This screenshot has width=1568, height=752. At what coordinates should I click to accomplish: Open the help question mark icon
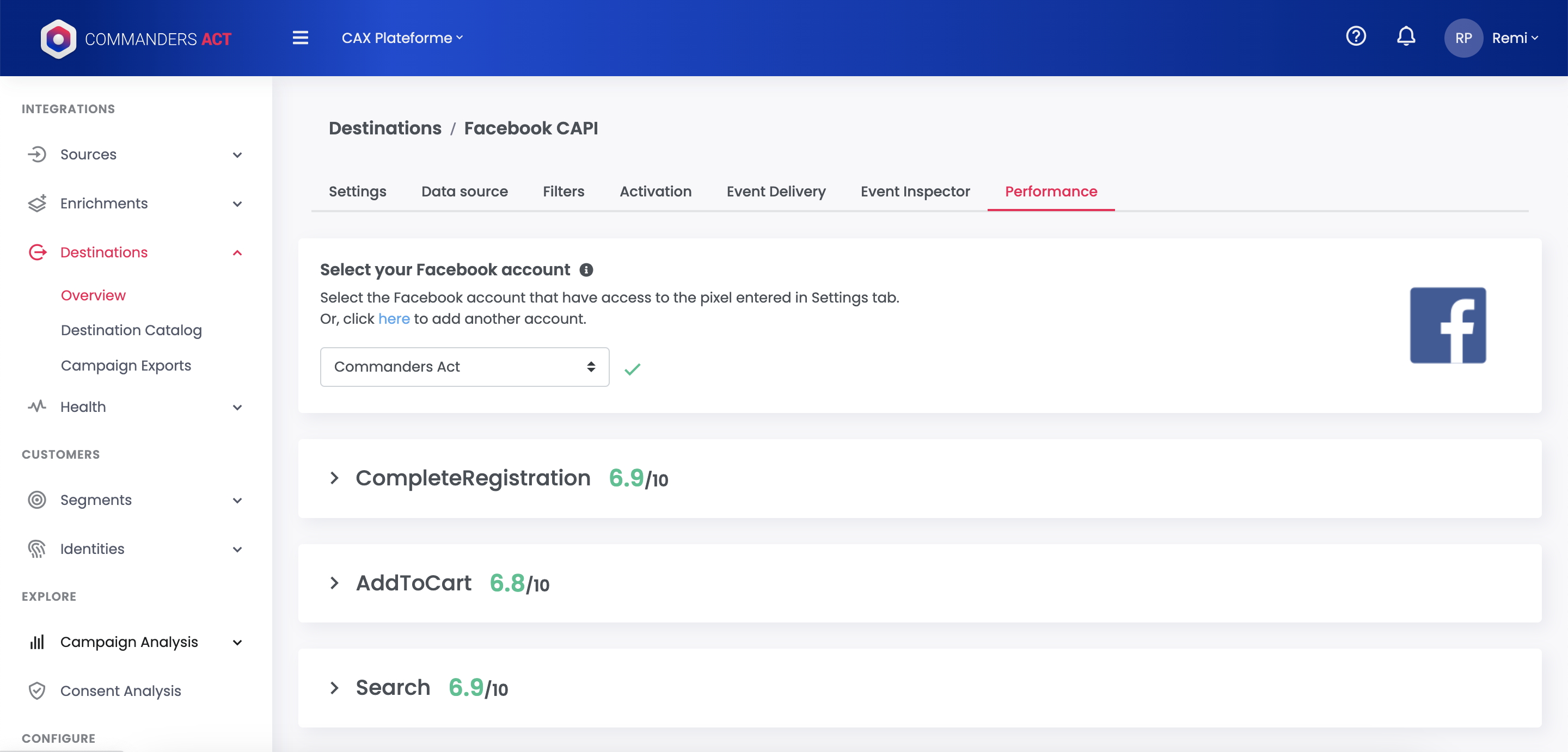pos(1356,36)
